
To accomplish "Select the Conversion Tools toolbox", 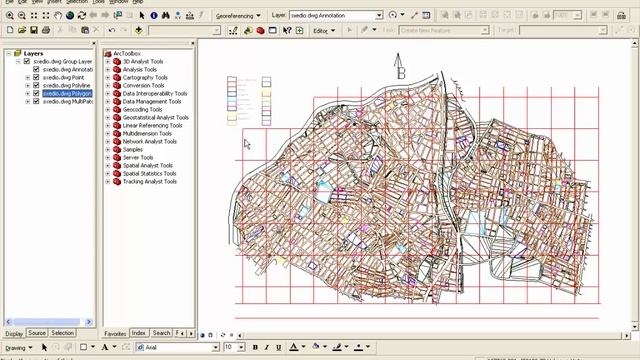I will pyautogui.click(x=143, y=85).
